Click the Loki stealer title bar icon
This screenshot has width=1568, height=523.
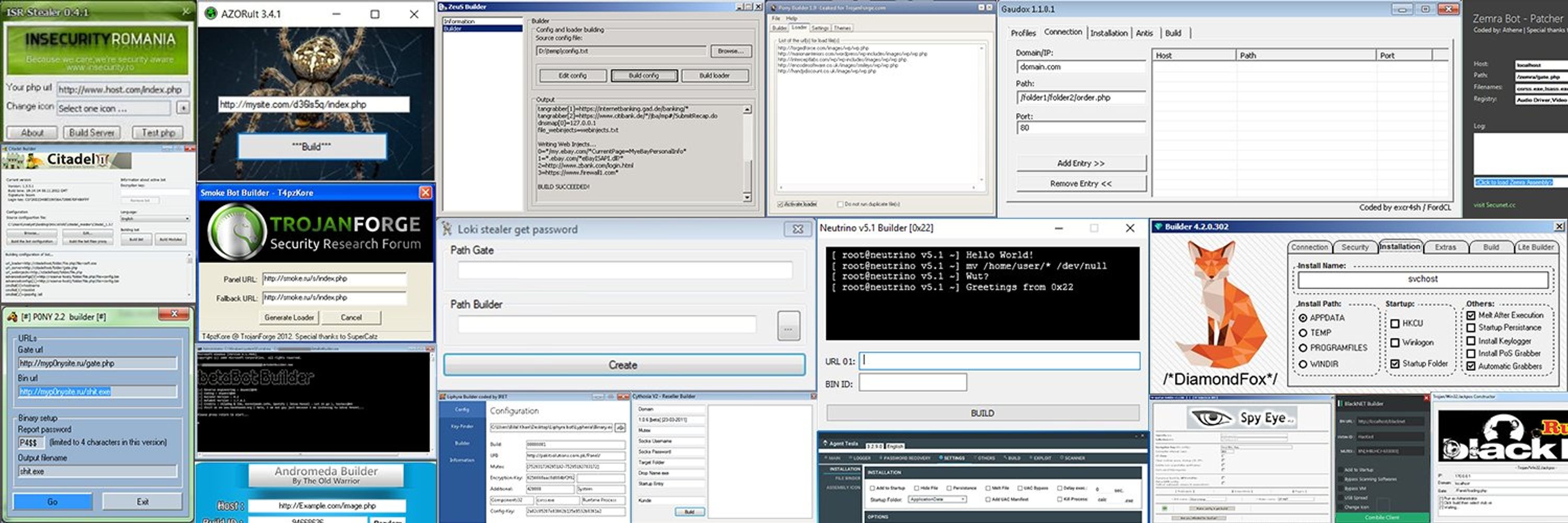[447, 229]
